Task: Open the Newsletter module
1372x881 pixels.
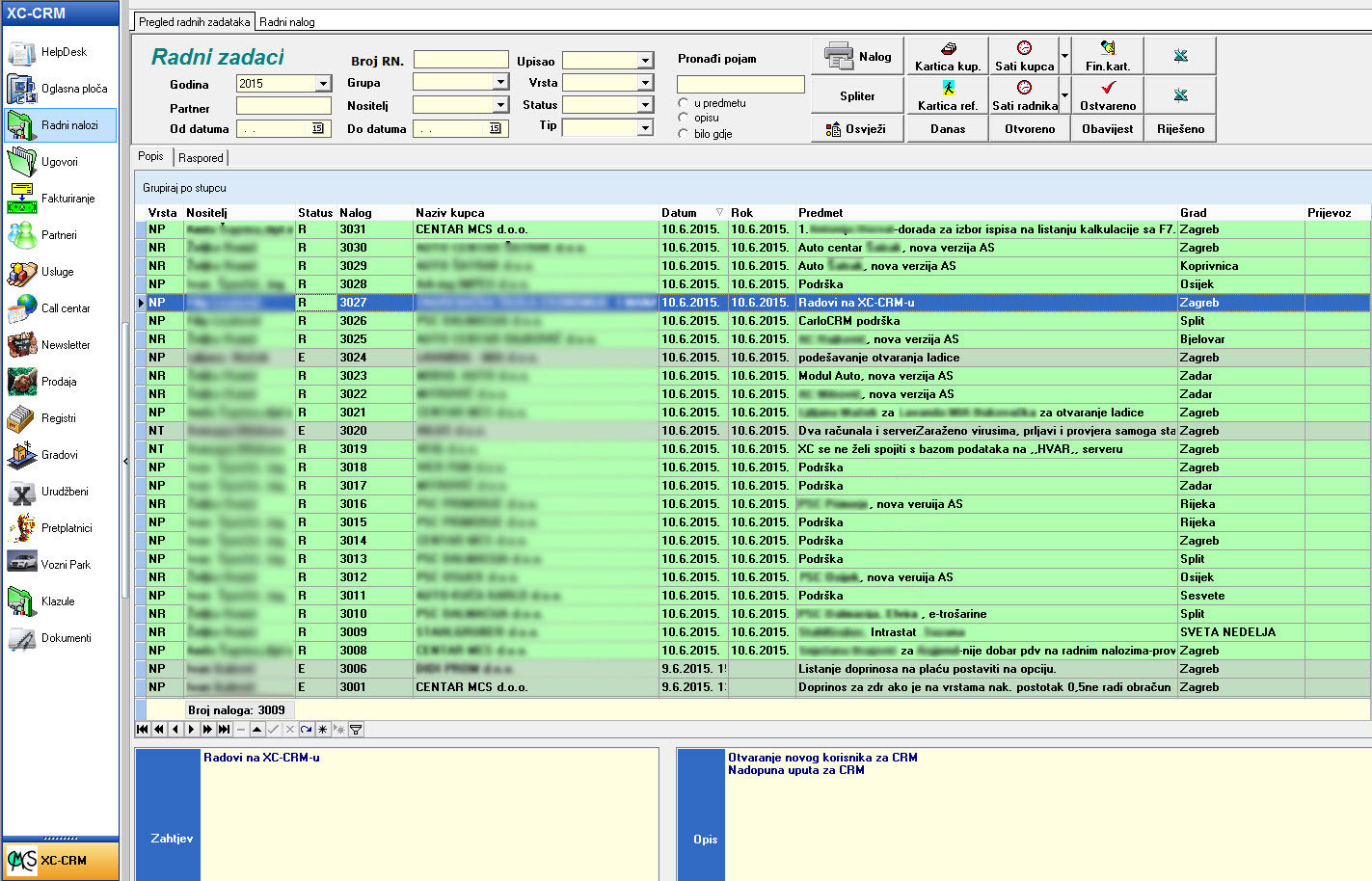Action: [60, 345]
